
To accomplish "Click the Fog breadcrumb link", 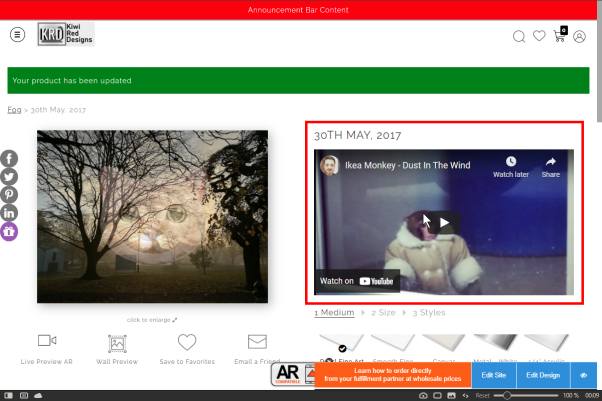I will click(x=14, y=110).
